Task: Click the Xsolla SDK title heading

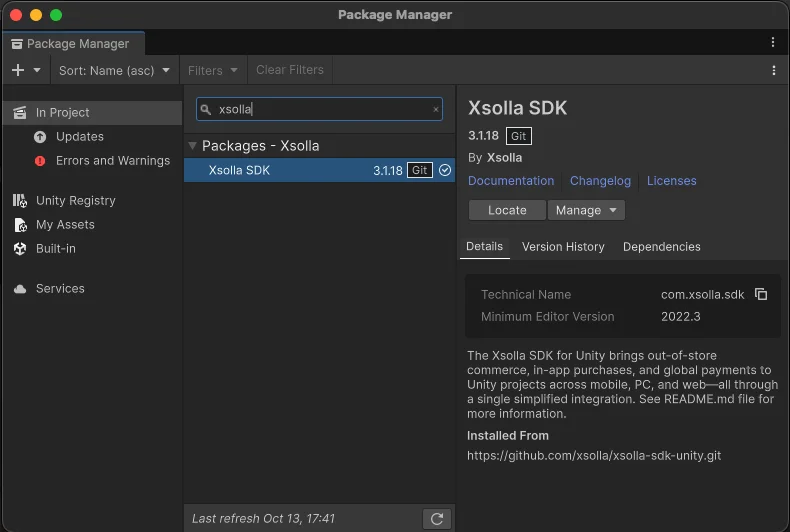Action: tap(517, 108)
